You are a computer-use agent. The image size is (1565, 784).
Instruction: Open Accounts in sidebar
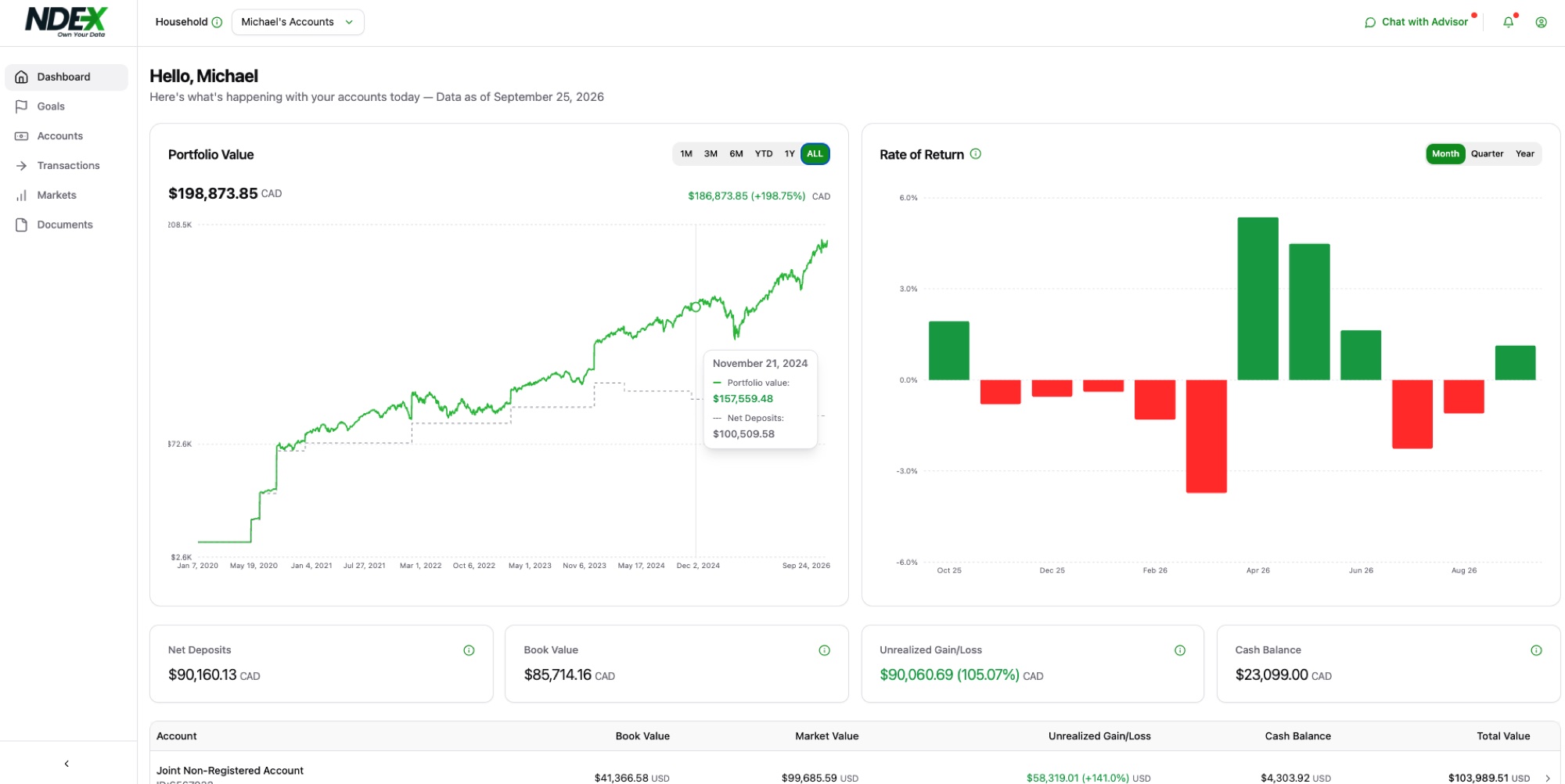67,136
